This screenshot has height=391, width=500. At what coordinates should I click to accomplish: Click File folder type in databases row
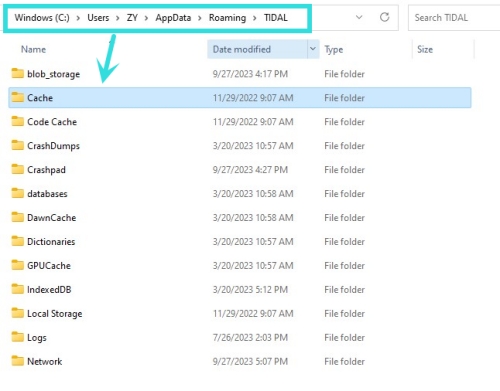pos(345,194)
